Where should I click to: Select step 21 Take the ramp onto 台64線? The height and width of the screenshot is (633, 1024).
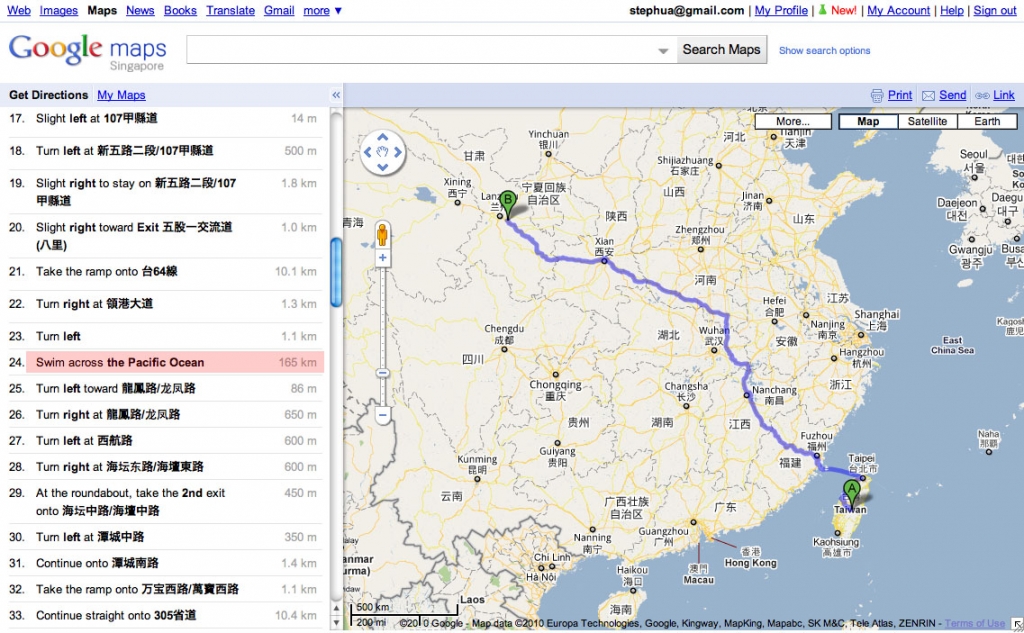[165, 272]
